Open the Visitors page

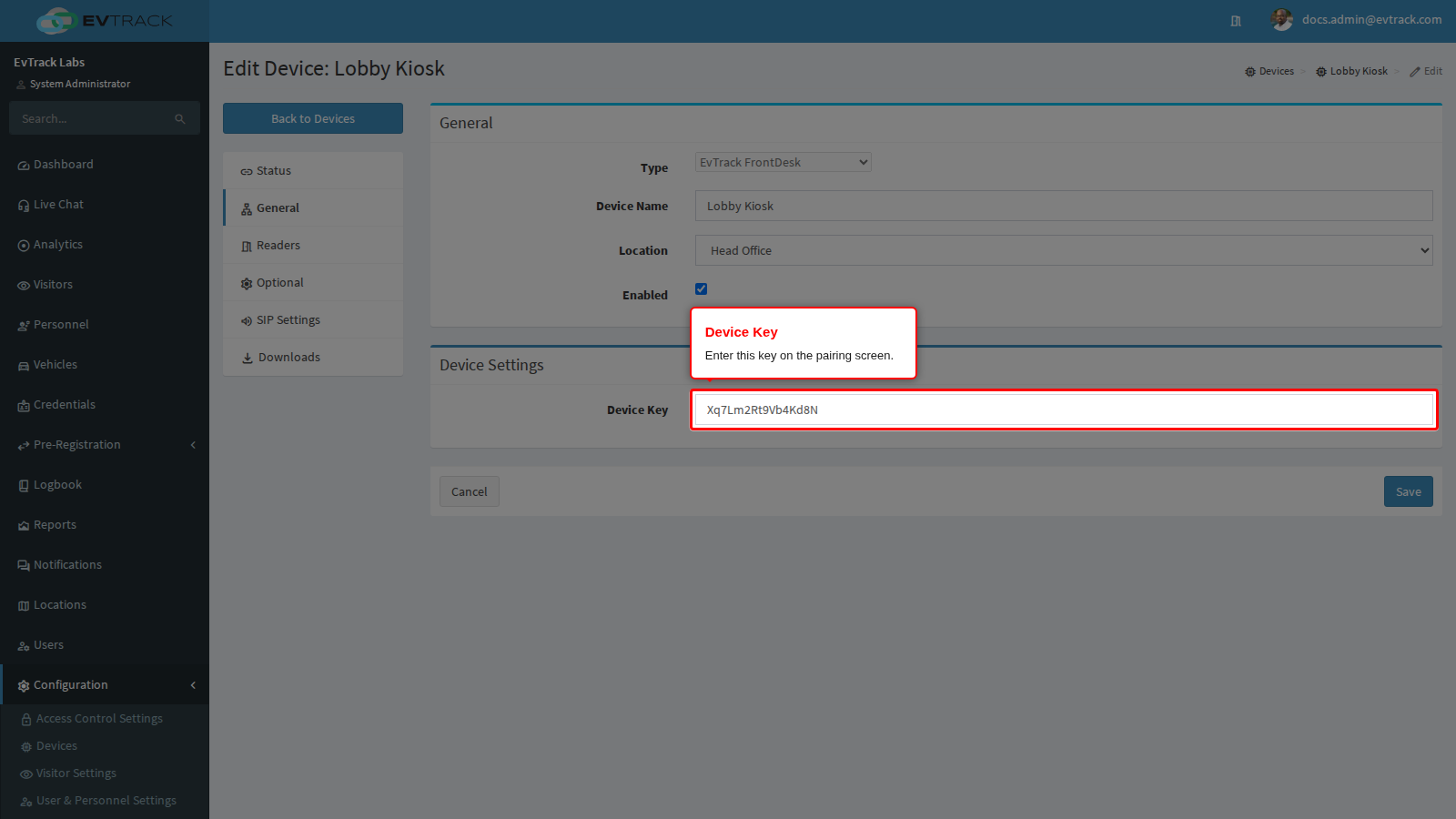(105, 285)
